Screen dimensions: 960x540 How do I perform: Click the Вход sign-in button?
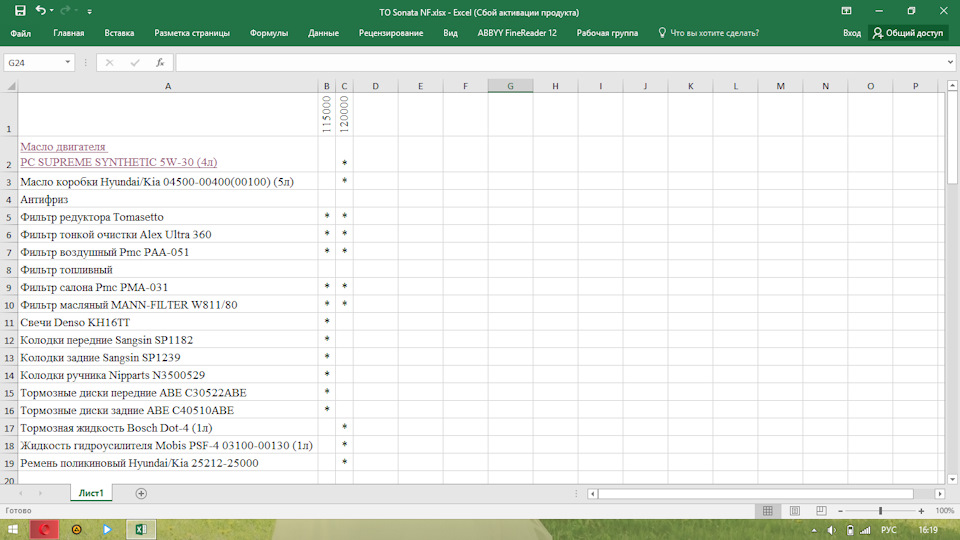(x=852, y=33)
